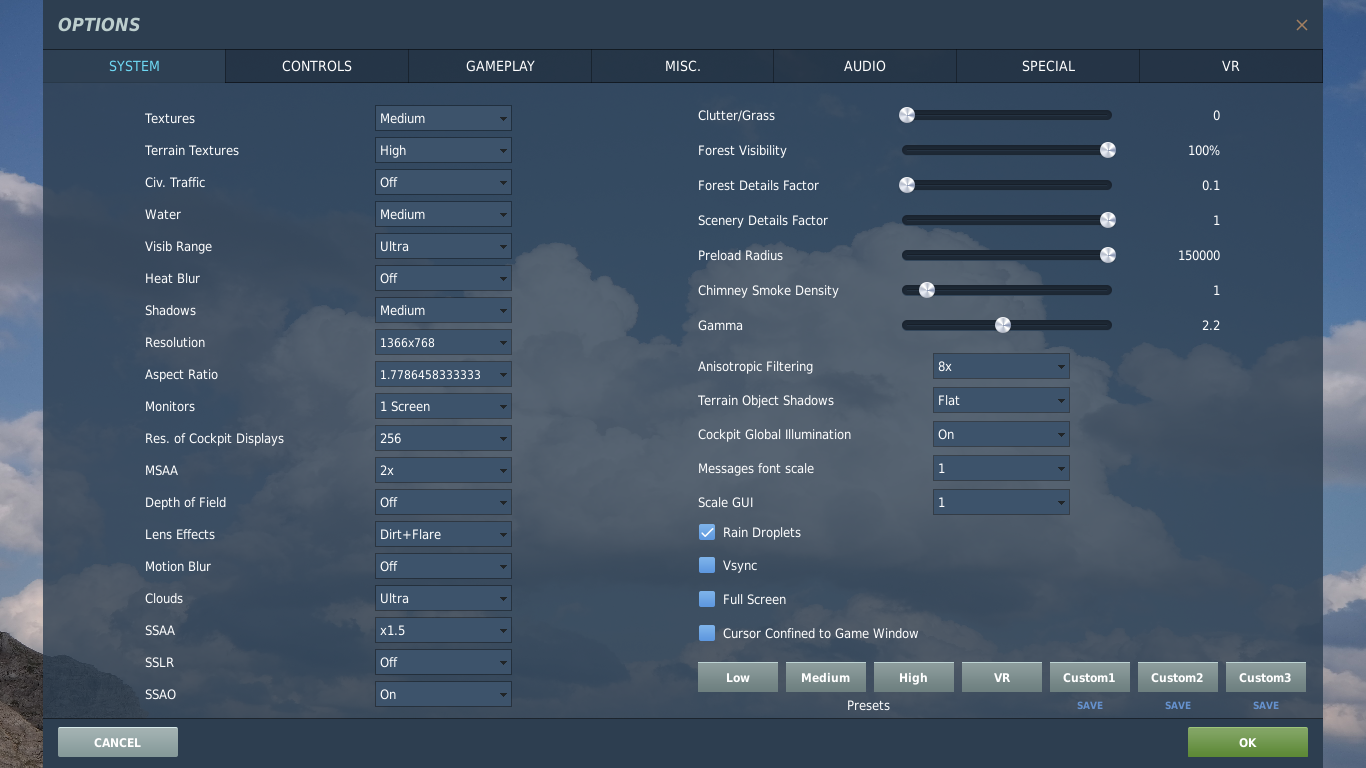
Task: Open the MSAA dropdown
Action: pyautogui.click(x=443, y=470)
